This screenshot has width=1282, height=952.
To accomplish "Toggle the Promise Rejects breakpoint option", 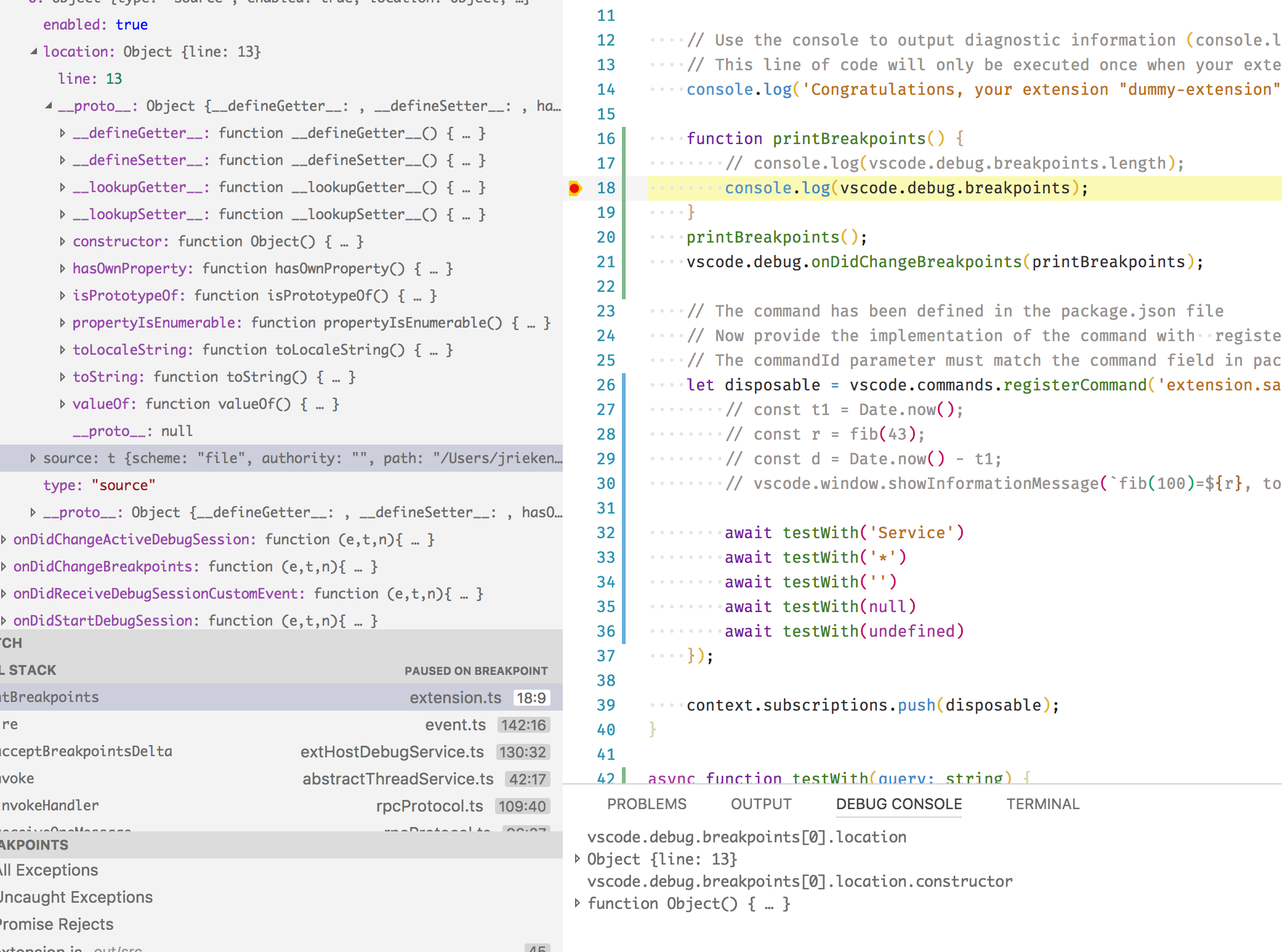I will pyautogui.click(x=56, y=924).
